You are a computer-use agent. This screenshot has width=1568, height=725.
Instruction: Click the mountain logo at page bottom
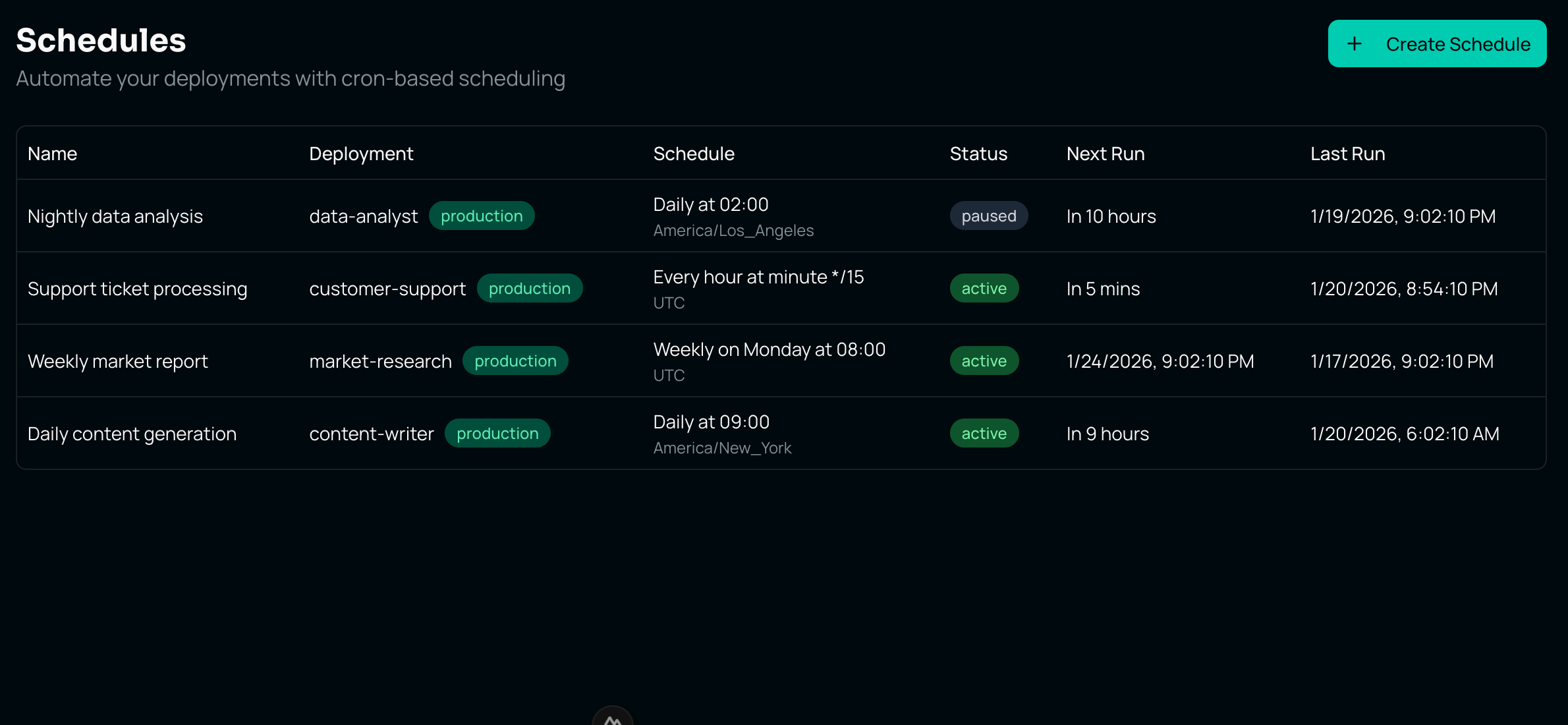point(611,718)
